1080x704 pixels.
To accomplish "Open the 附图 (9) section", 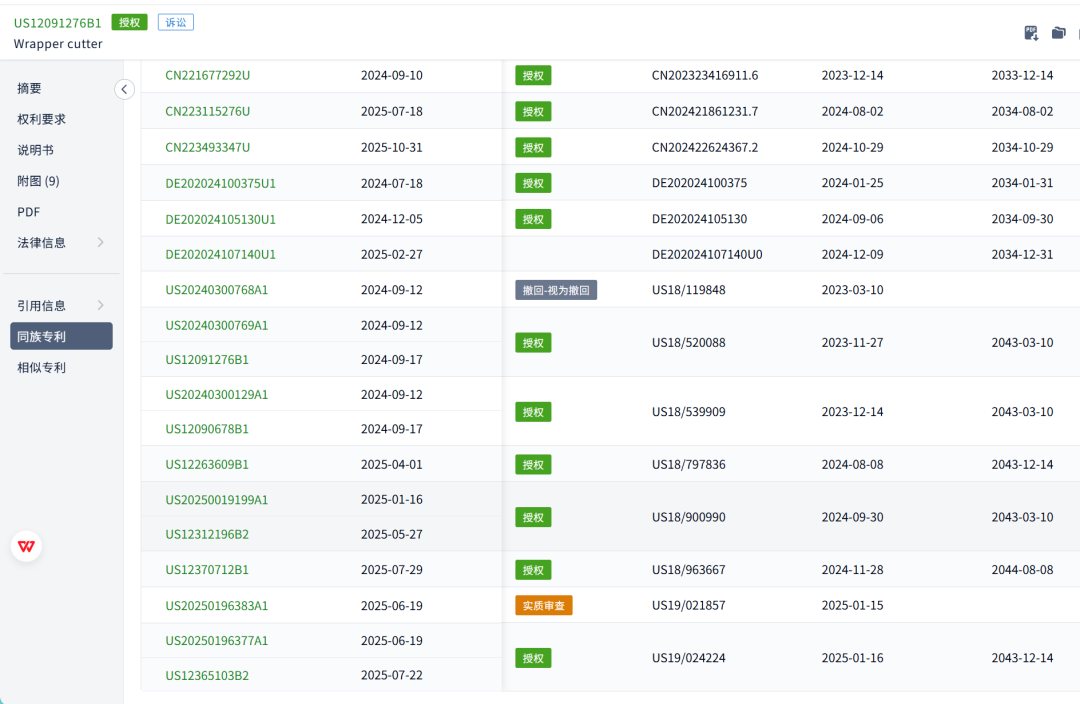I will coord(39,181).
